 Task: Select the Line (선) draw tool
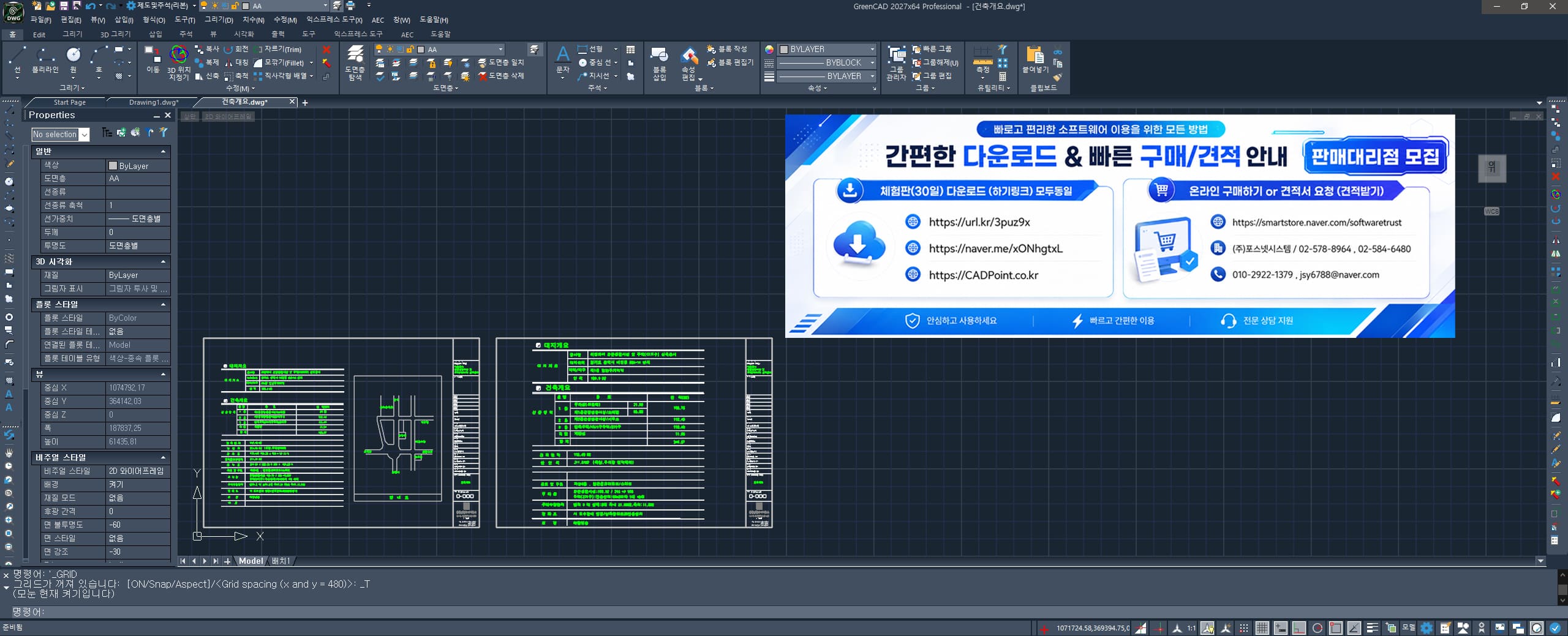pyautogui.click(x=17, y=60)
